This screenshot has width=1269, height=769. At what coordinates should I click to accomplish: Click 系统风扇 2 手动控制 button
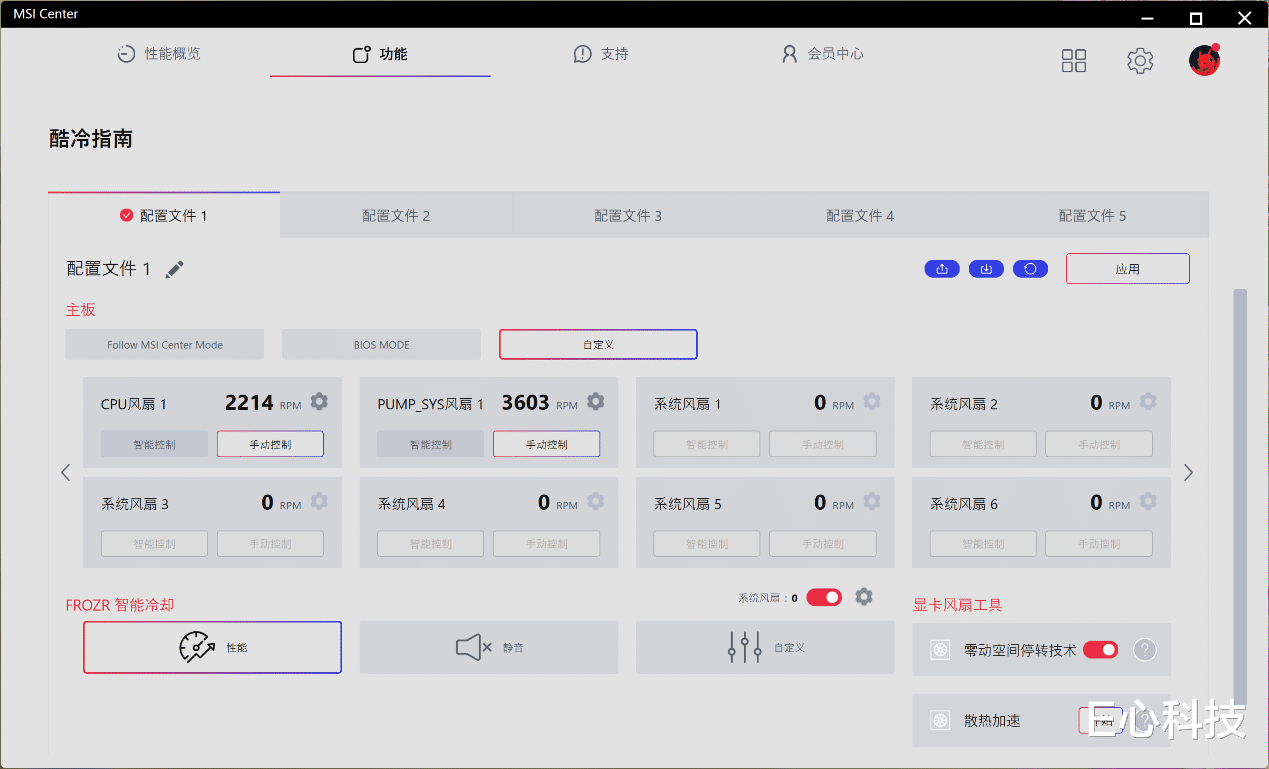click(x=1099, y=444)
